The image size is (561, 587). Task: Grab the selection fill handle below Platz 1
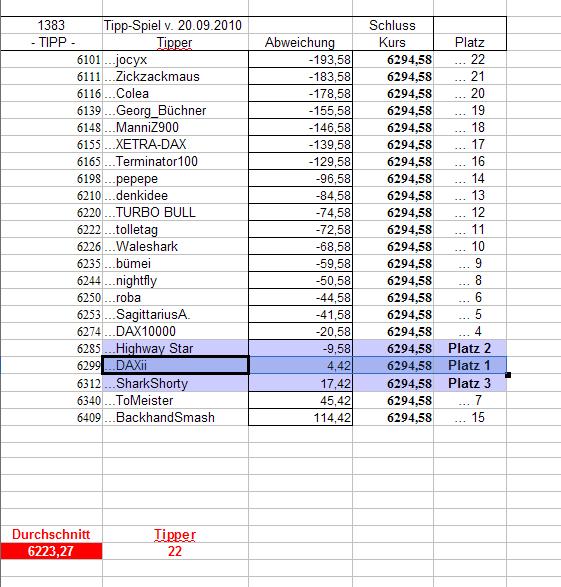(508, 375)
